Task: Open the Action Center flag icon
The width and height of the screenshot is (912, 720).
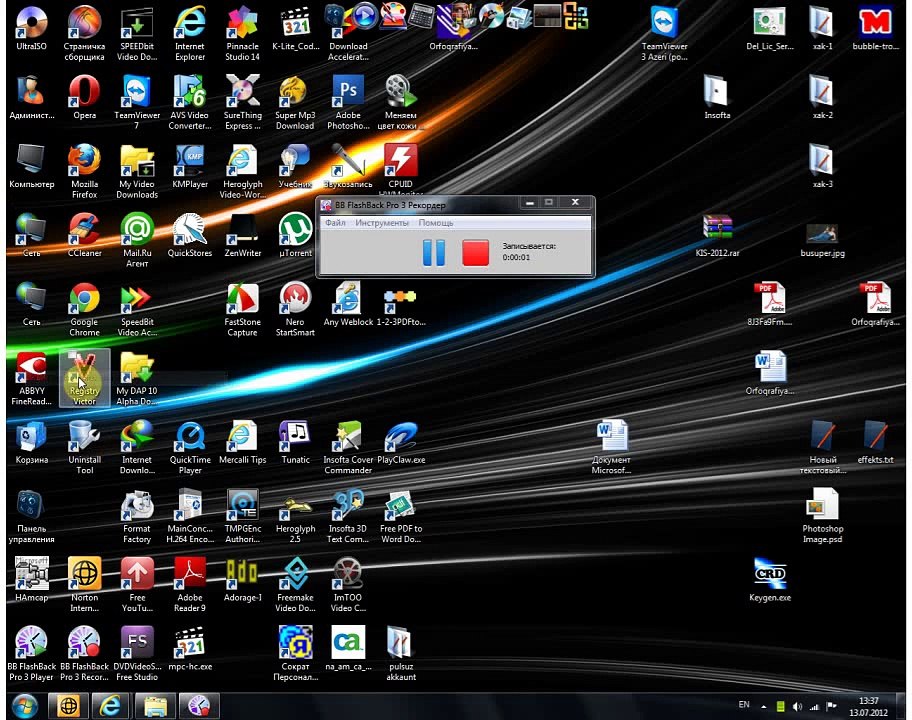Action: point(832,706)
